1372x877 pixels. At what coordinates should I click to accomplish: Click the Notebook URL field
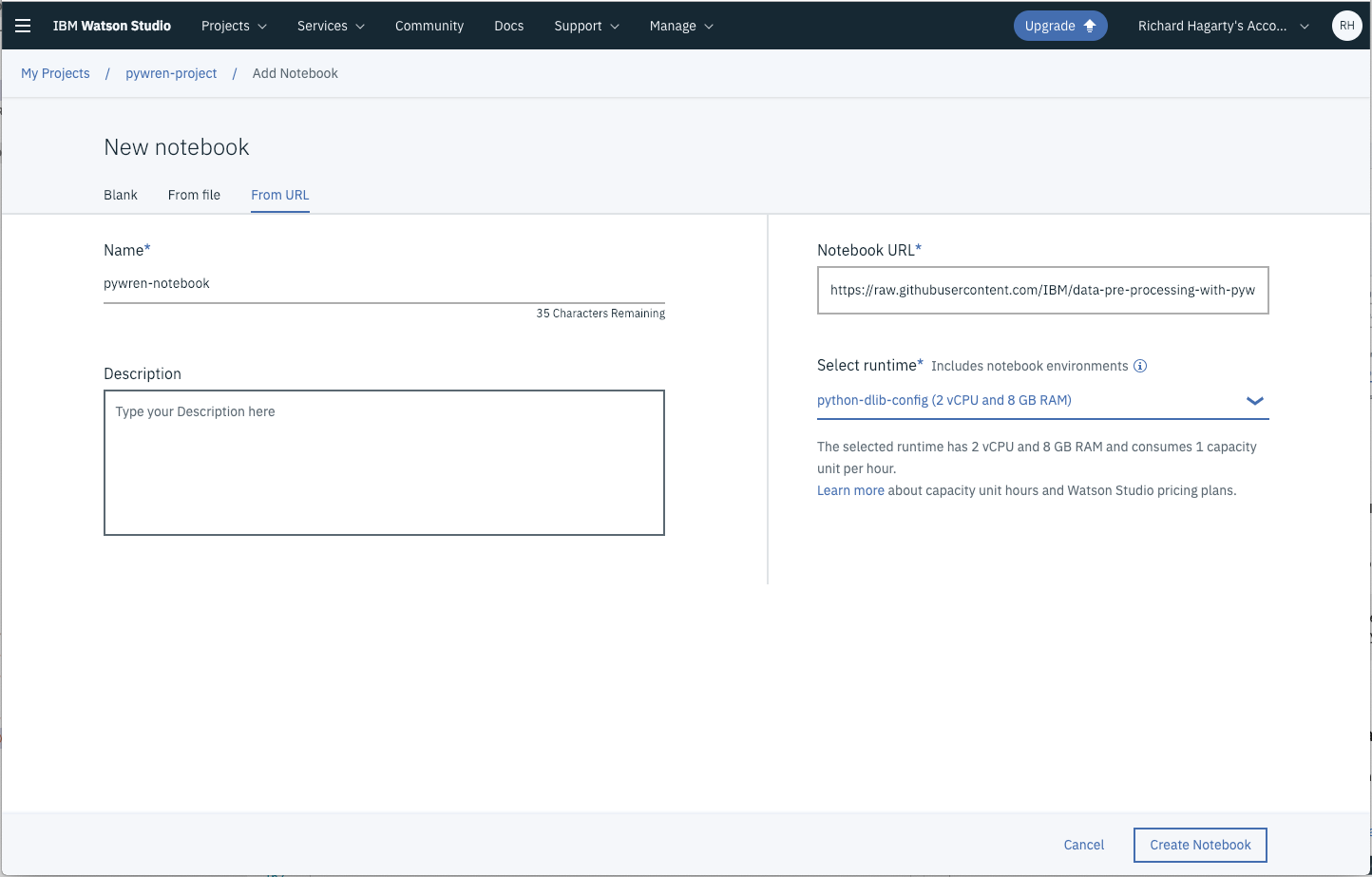pos(1042,290)
